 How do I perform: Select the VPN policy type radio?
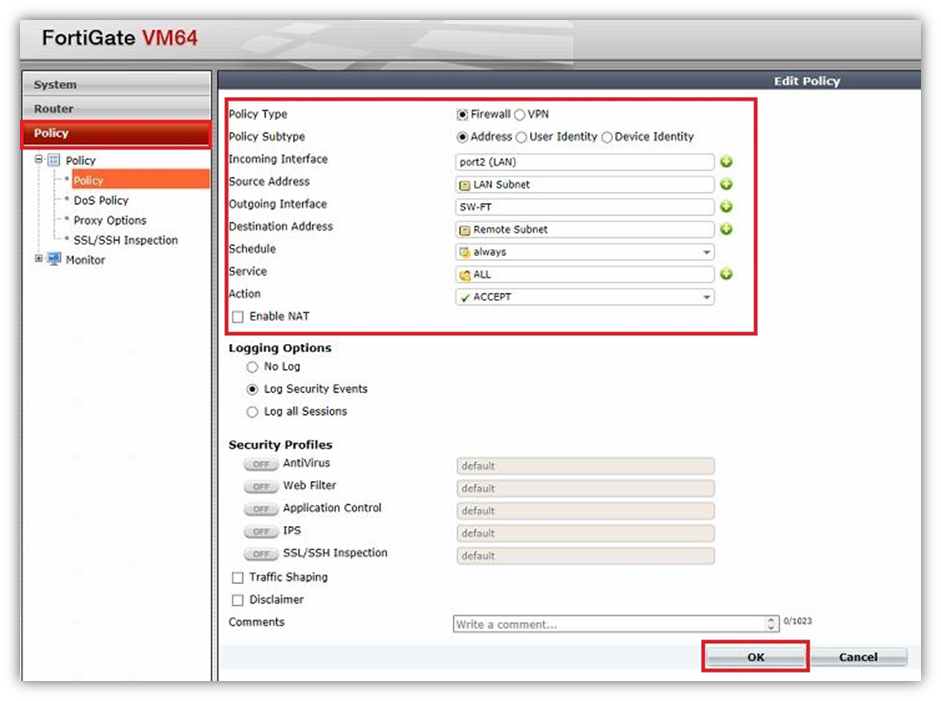click(x=520, y=115)
